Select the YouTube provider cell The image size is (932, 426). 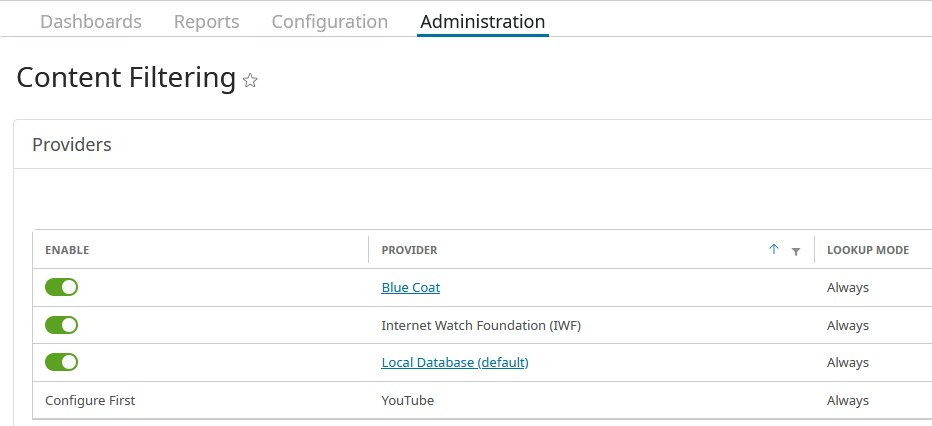pyautogui.click(x=408, y=400)
